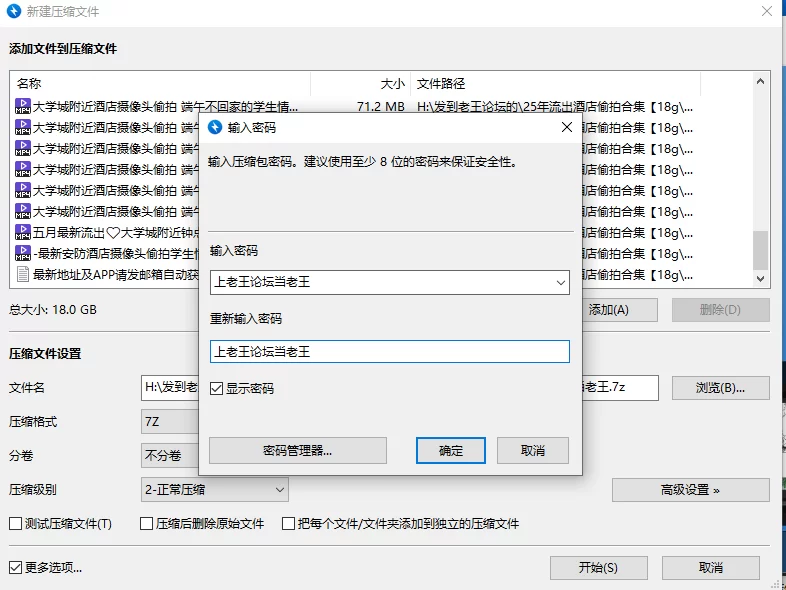This screenshot has height=590, width=786.
Task: Focus the 输入密码 password combo box
Action: tap(389, 283)
